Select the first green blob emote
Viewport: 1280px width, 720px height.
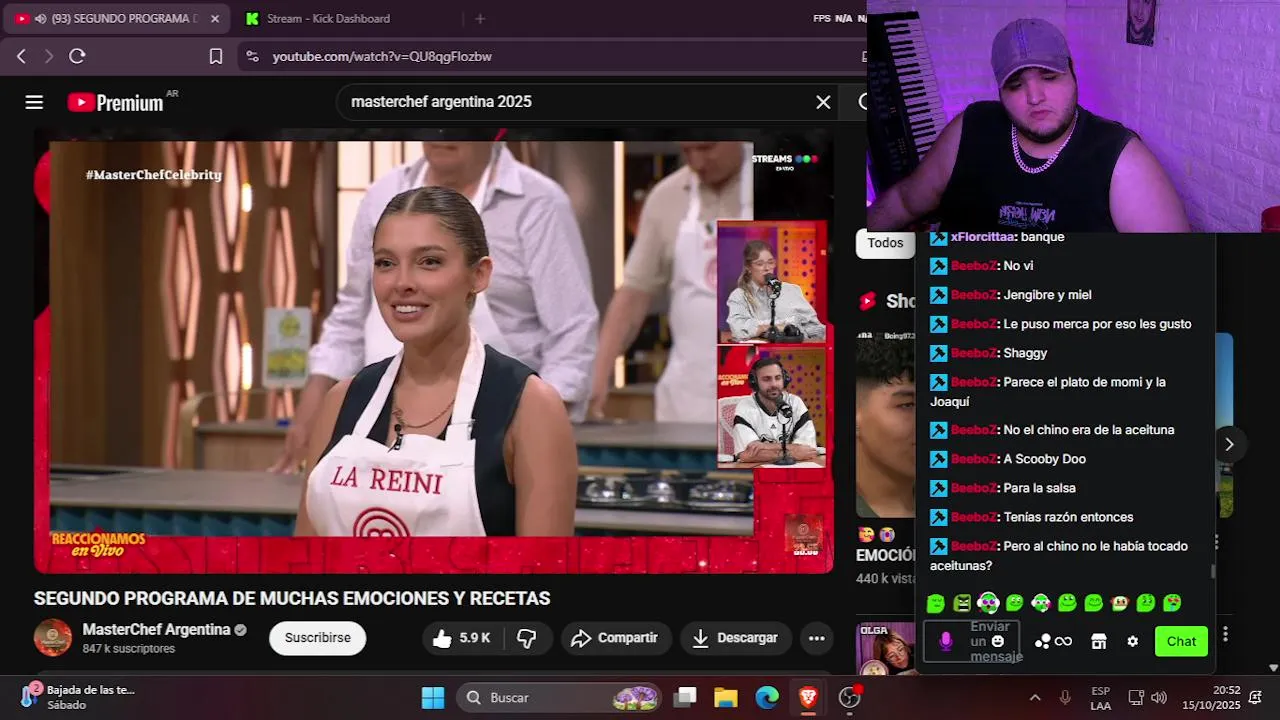coord(936,603)
